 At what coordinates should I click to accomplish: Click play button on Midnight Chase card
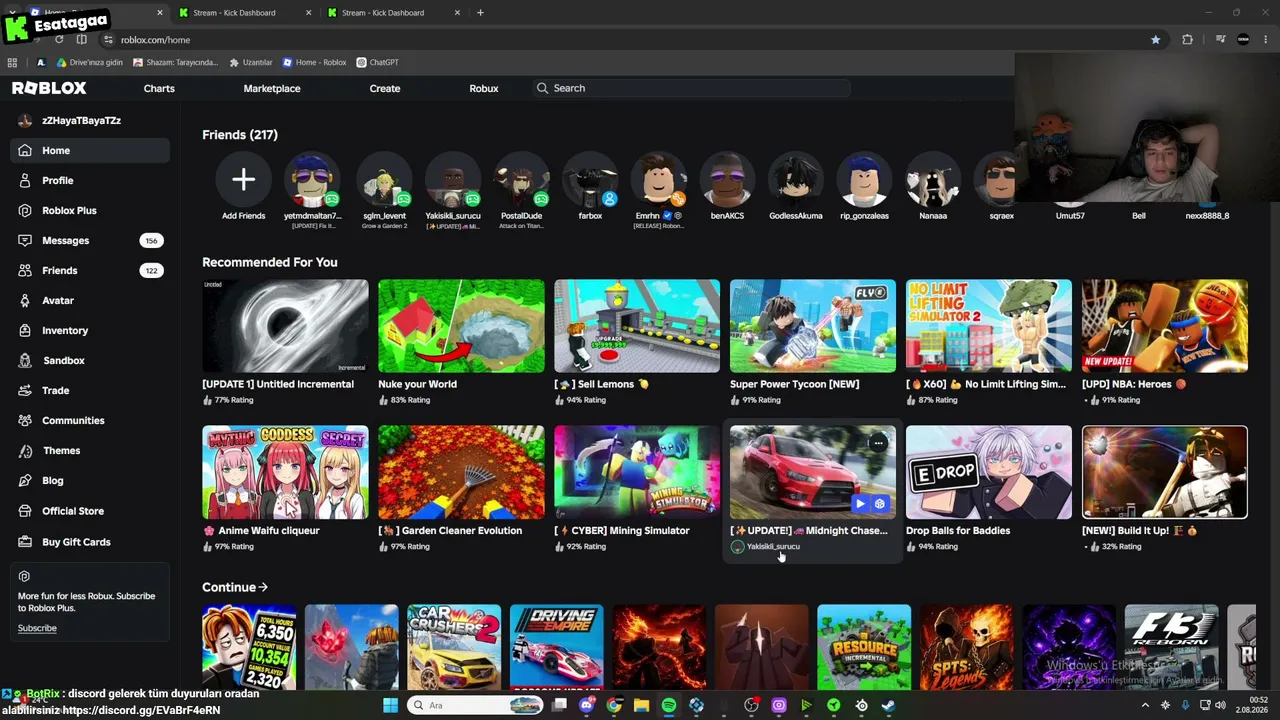point(860,504)
